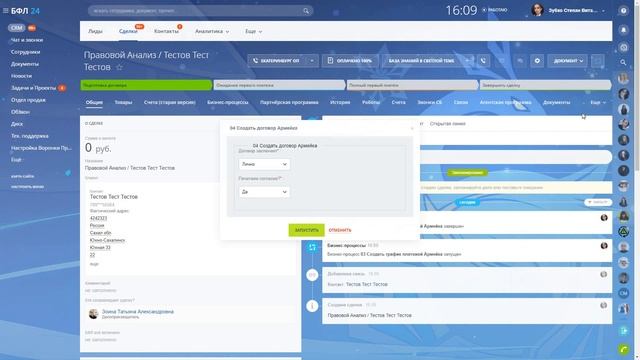This screenshot has height=360, width=640.
Task: Click the info icon beside deal creation entry
Action: pyautogui.click(x=312, y=305)
